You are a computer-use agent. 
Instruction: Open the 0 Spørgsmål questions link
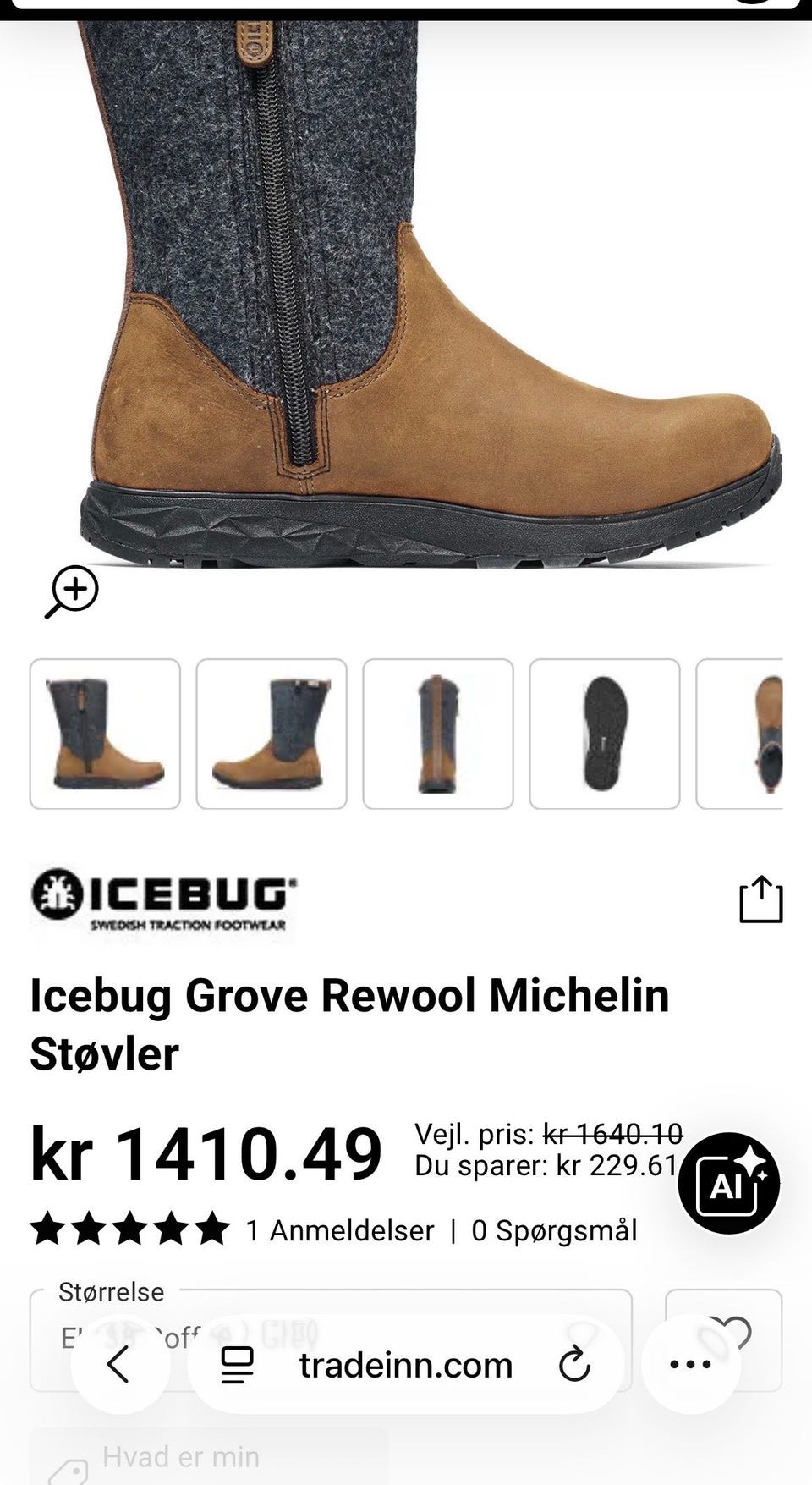[x=554, y=1230]
